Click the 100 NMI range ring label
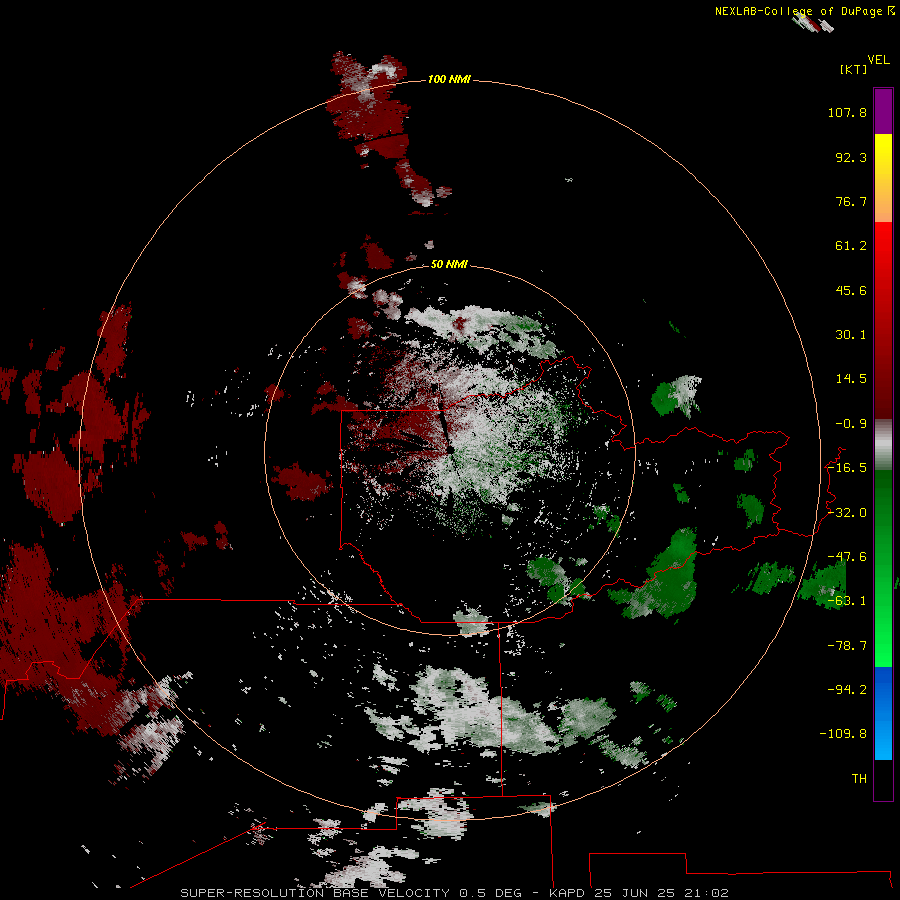The width and height of the screenshot is (900, 900). (449, 79)
